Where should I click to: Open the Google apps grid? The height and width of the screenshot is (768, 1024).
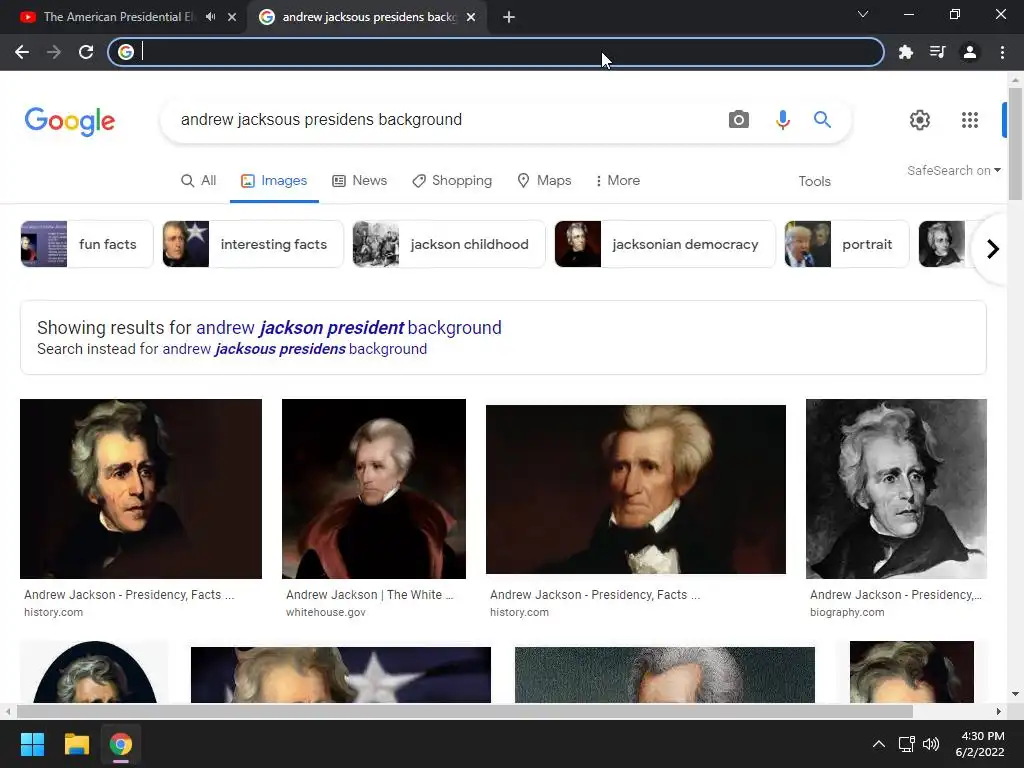pyautogui.click(x=970, y=120)
